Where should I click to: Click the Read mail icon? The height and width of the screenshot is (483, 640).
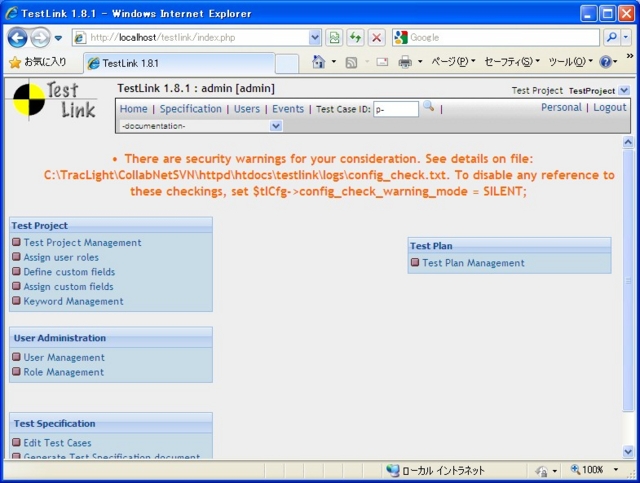(x=382, y=62)
